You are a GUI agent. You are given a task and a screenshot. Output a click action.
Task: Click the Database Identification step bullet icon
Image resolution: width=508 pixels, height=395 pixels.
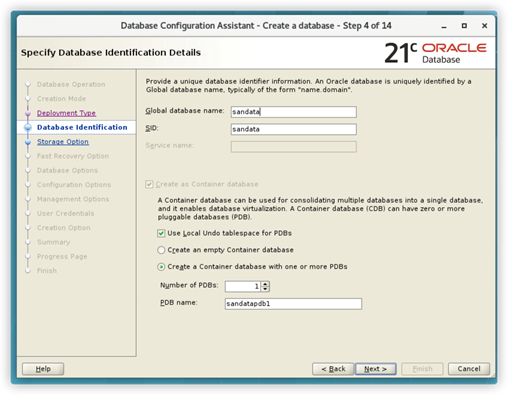click(28, 127)
